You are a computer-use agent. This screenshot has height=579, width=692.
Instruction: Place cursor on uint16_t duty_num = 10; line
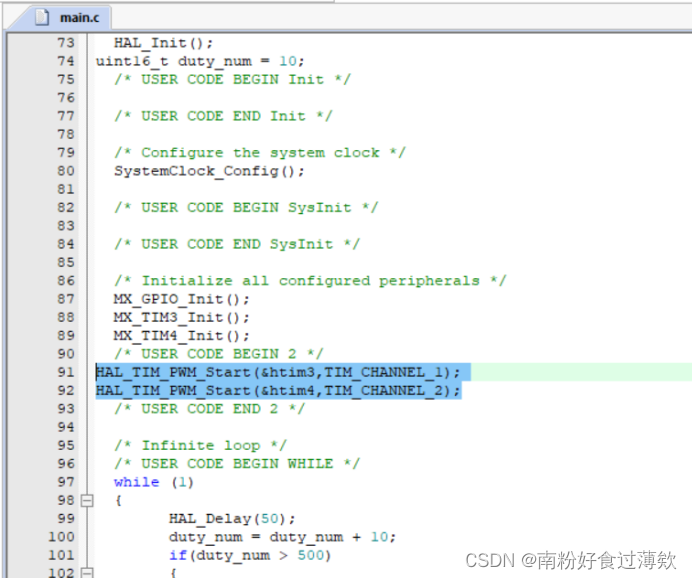pyautogui.click(x=200, y=61)
